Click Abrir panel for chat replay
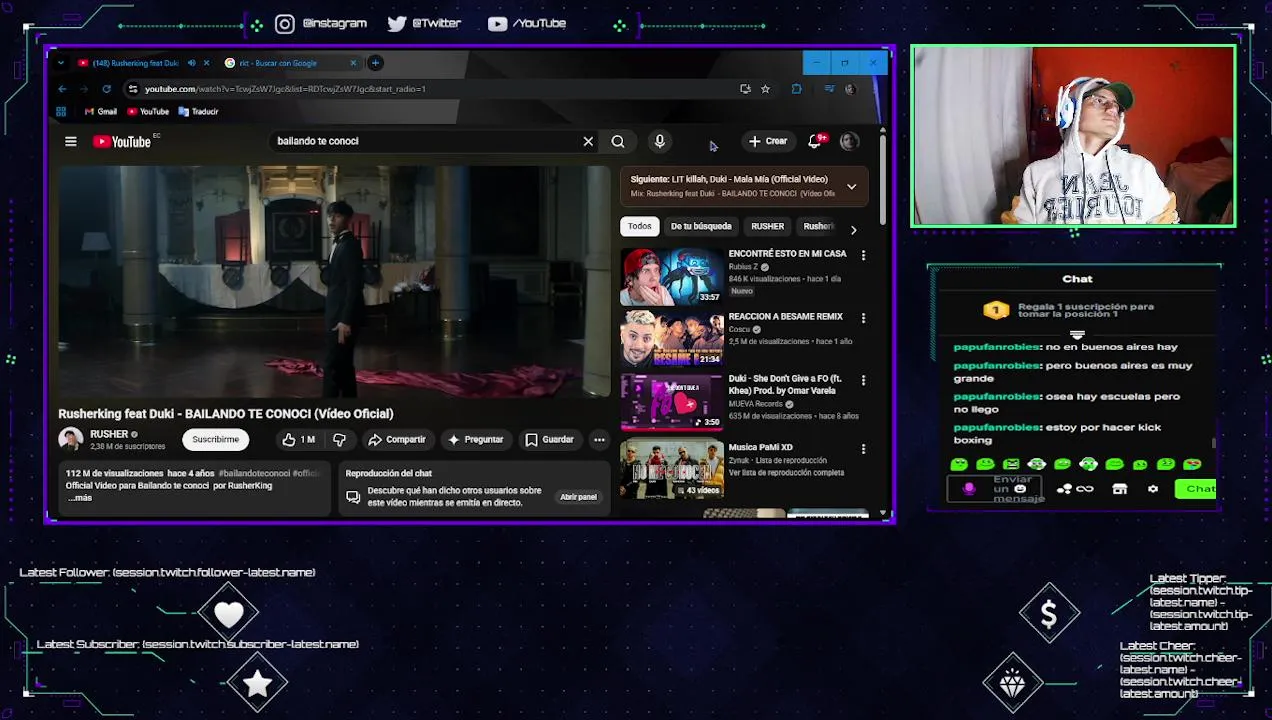The width and height of the screenshot is (1272, 720). coord(578,497)
